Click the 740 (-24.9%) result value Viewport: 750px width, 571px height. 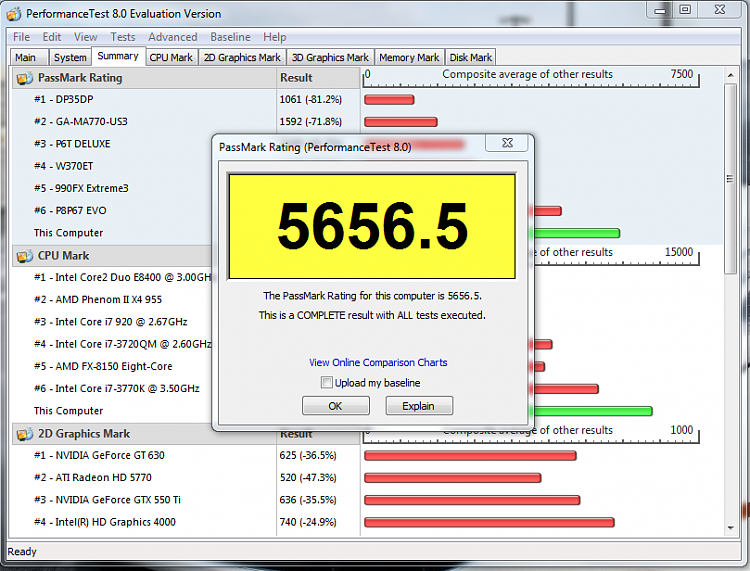(x=308, y=522)
